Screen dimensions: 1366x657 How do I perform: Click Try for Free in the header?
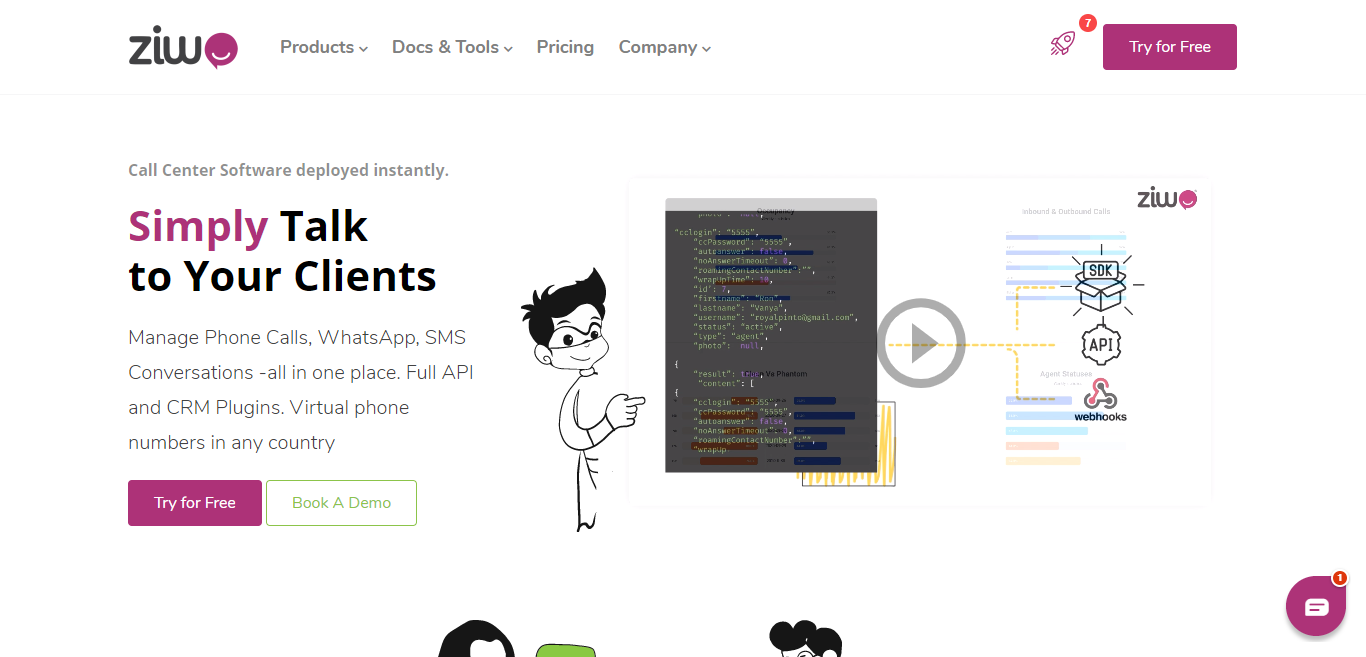tap(1170, 47)
